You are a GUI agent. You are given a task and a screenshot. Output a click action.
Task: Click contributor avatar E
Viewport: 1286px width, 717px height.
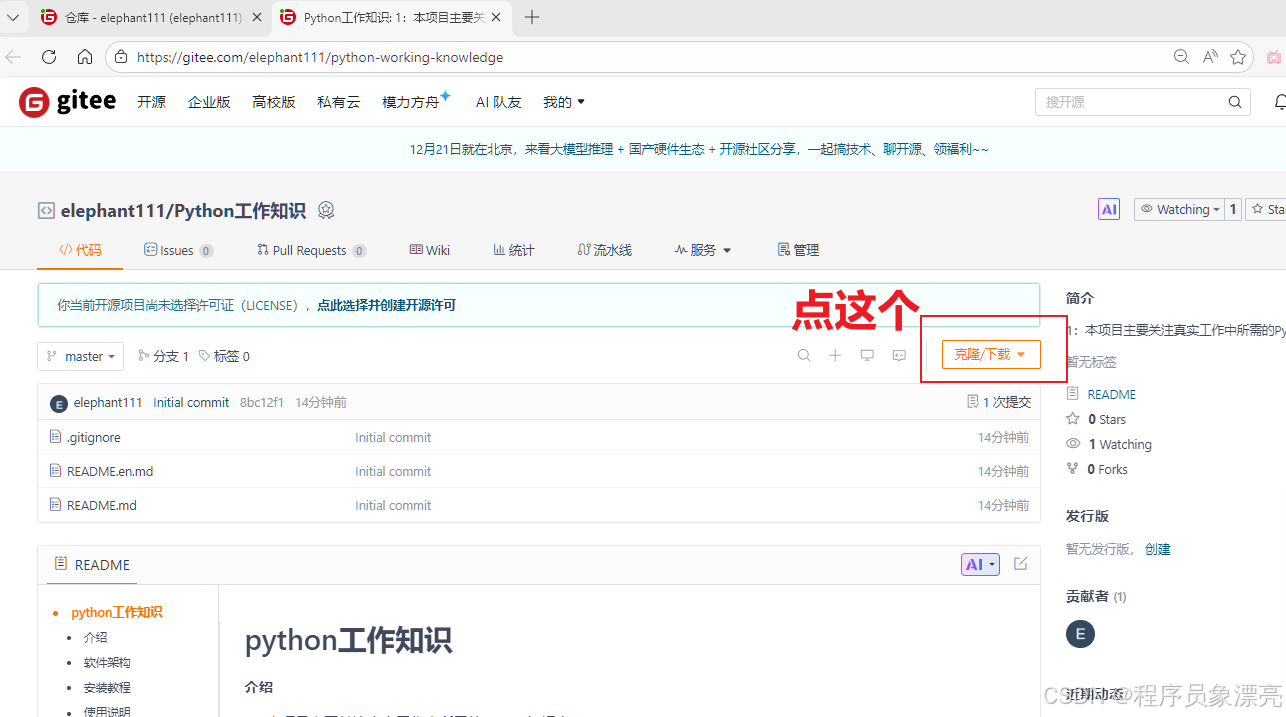1080,634
